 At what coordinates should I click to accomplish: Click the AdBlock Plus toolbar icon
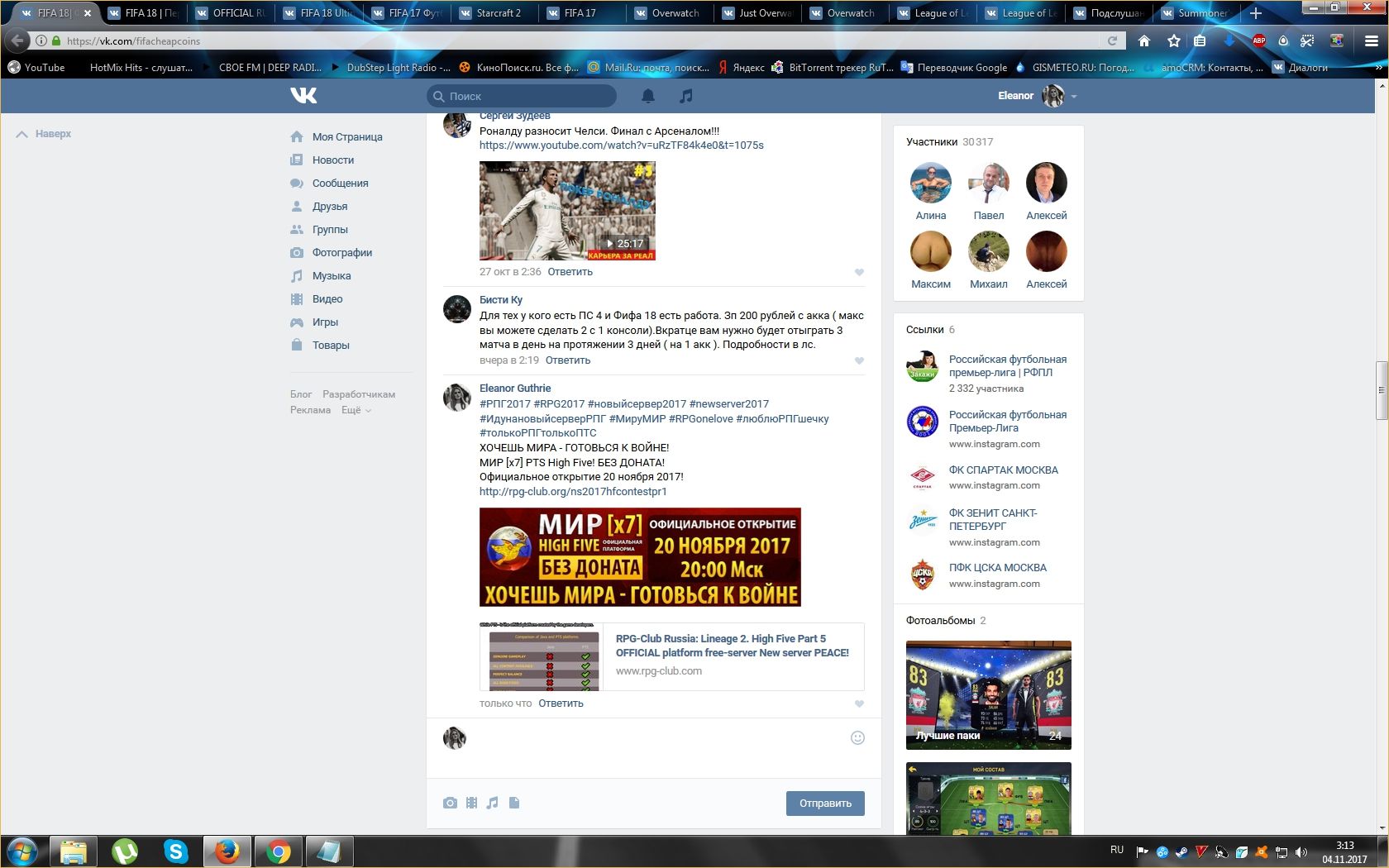click(x=1259, y=41)
